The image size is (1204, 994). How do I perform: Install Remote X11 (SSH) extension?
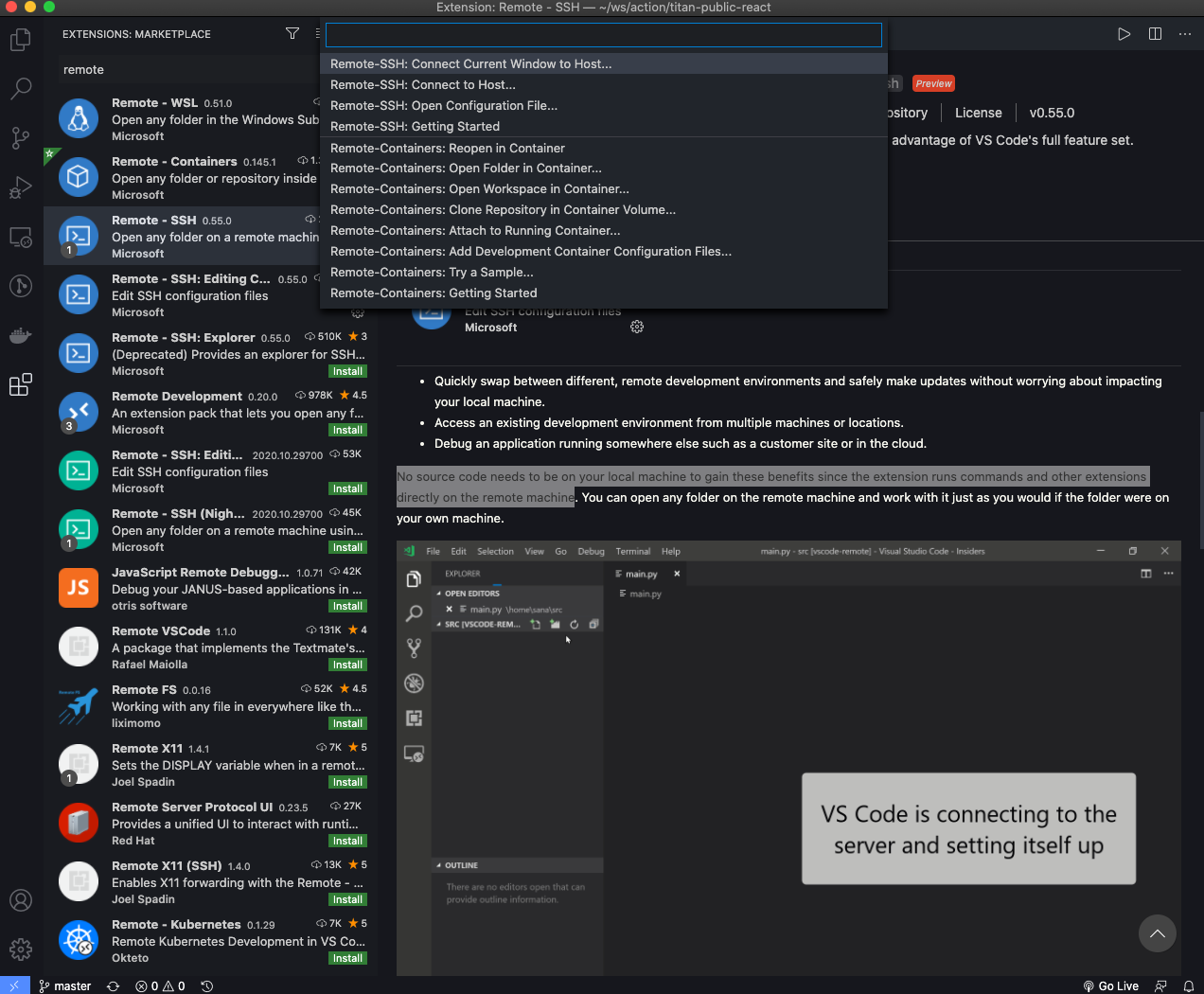(x=347, y=900)
